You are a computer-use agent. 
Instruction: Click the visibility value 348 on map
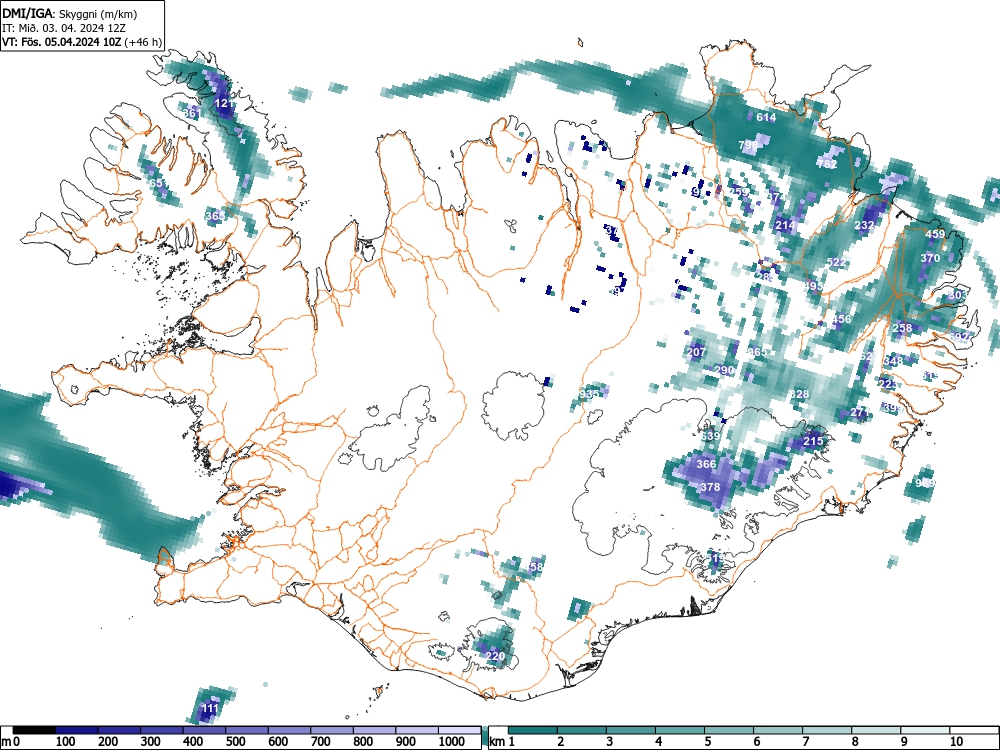(x=893, y=361)
